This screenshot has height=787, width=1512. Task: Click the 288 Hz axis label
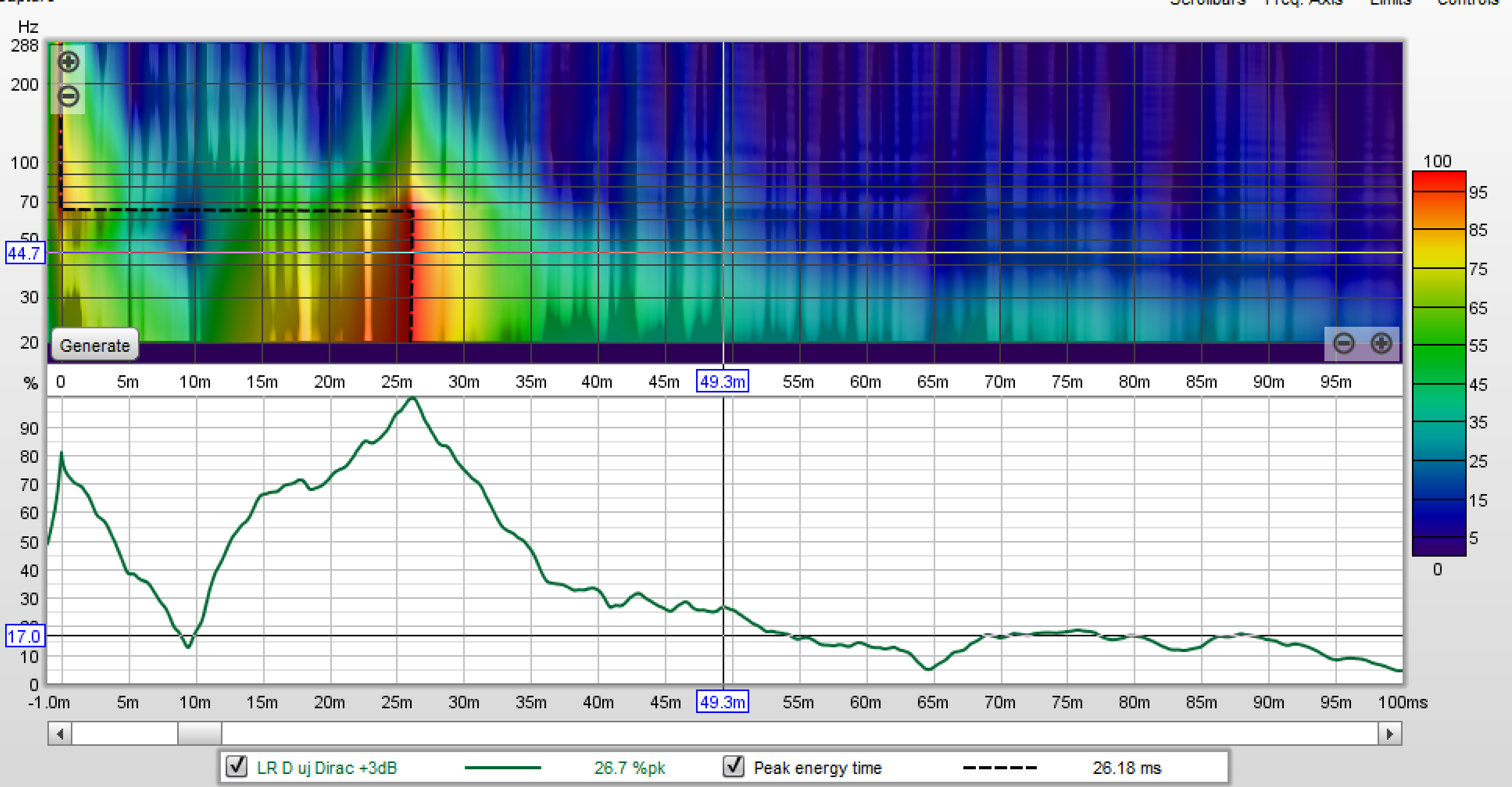(x=24, y=45)
